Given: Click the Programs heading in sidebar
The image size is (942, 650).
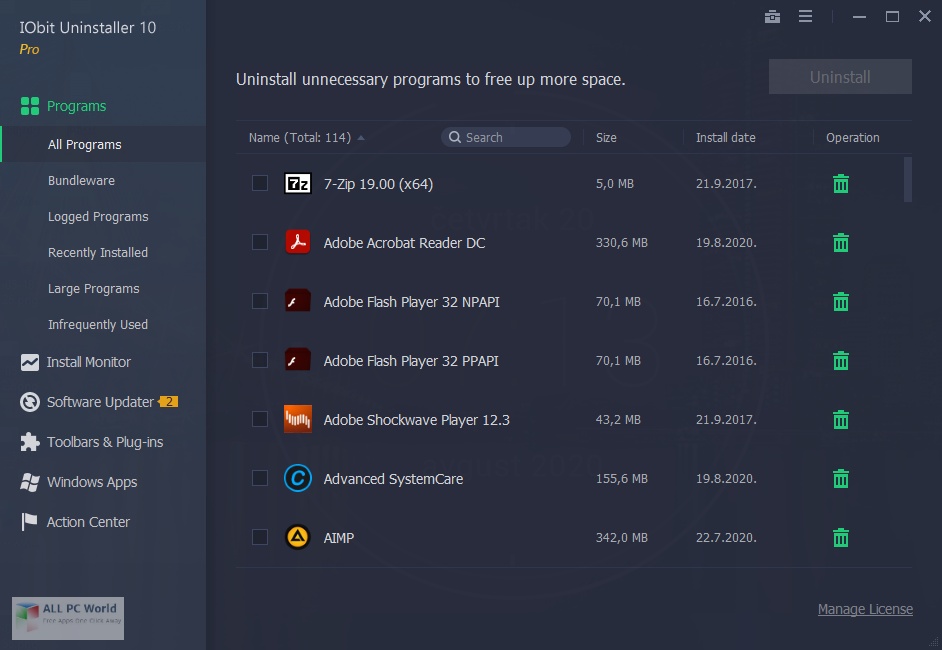Looking at the screenshot, I should point(76,106).
